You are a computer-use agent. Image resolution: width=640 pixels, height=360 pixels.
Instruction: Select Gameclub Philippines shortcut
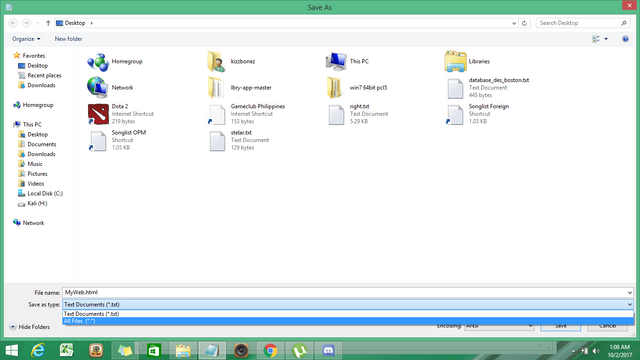click(247, 114)
